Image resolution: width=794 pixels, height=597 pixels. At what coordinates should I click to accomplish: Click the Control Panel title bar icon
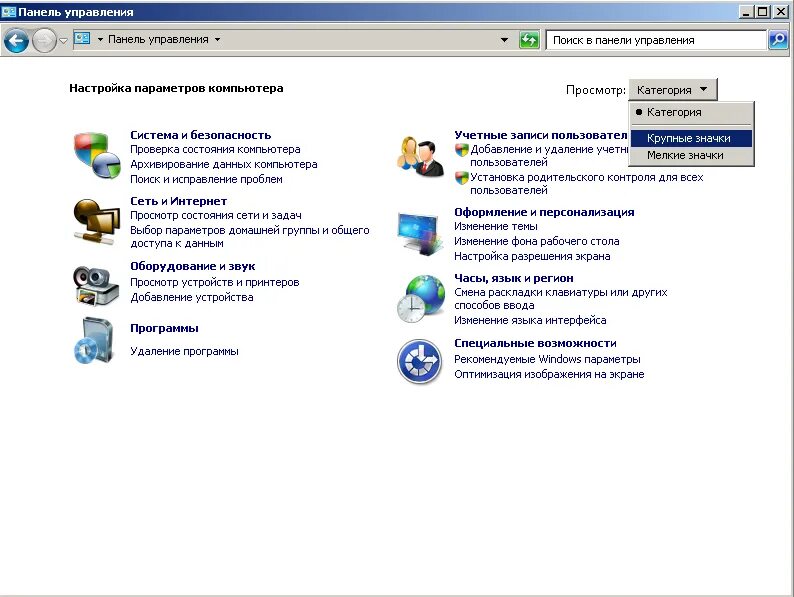click(x=9, y=11)
